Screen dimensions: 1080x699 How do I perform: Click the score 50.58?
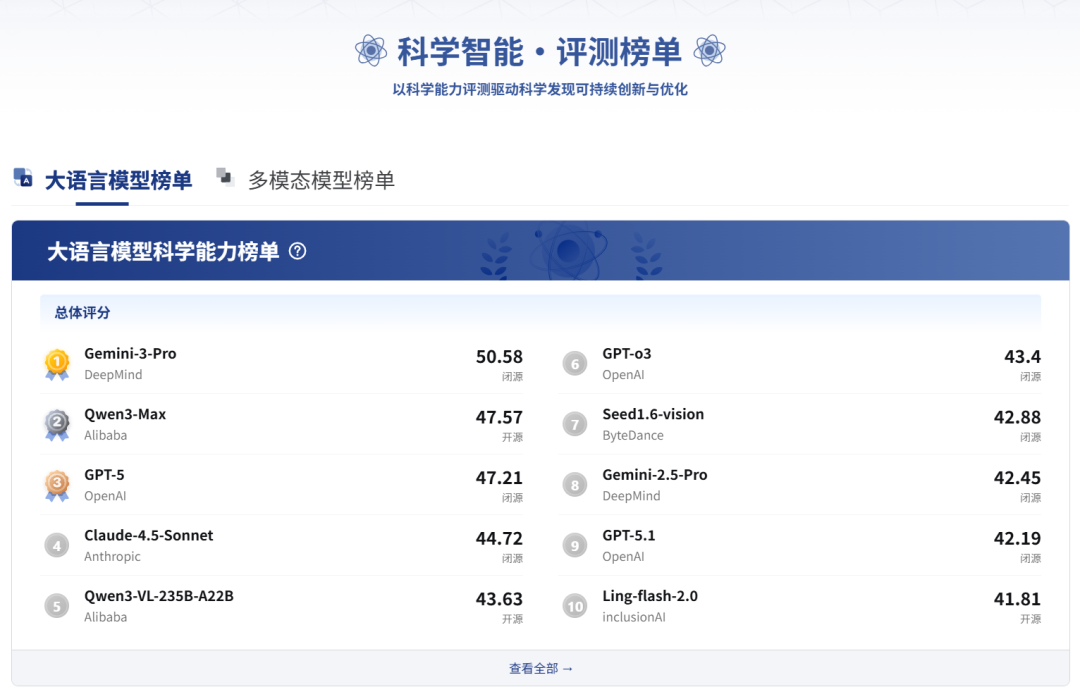click(499, 357)
